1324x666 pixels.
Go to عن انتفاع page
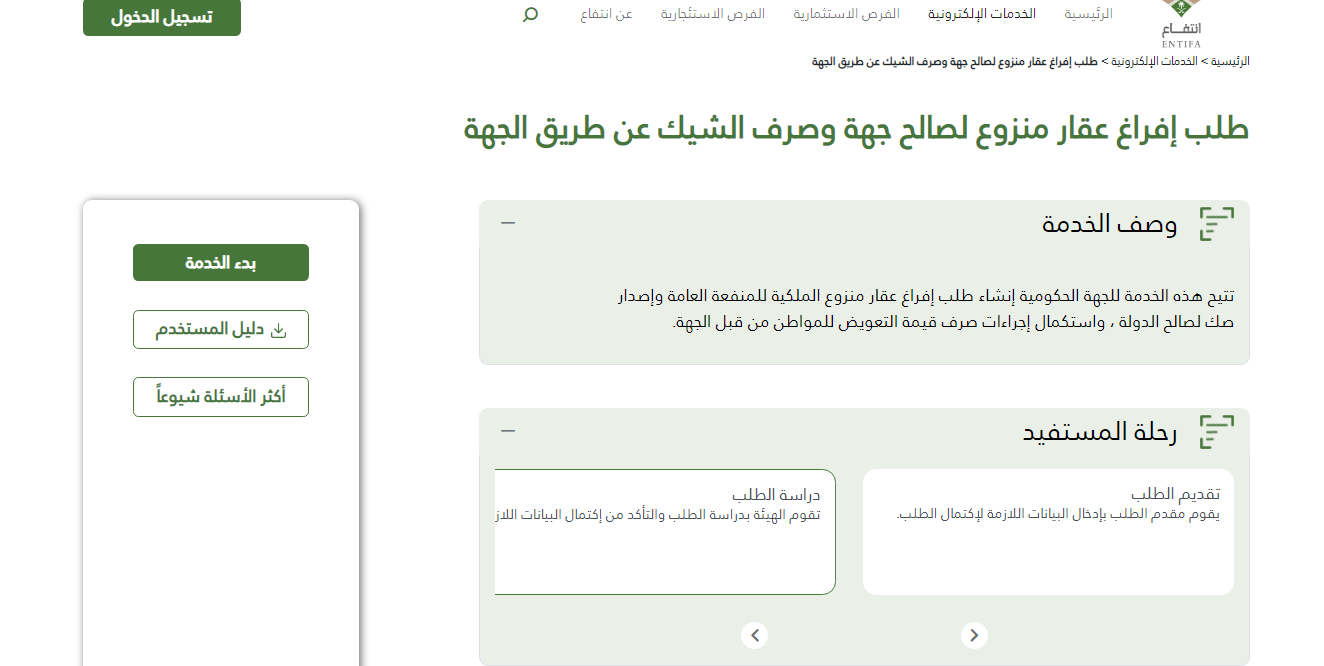pos(606,14)
